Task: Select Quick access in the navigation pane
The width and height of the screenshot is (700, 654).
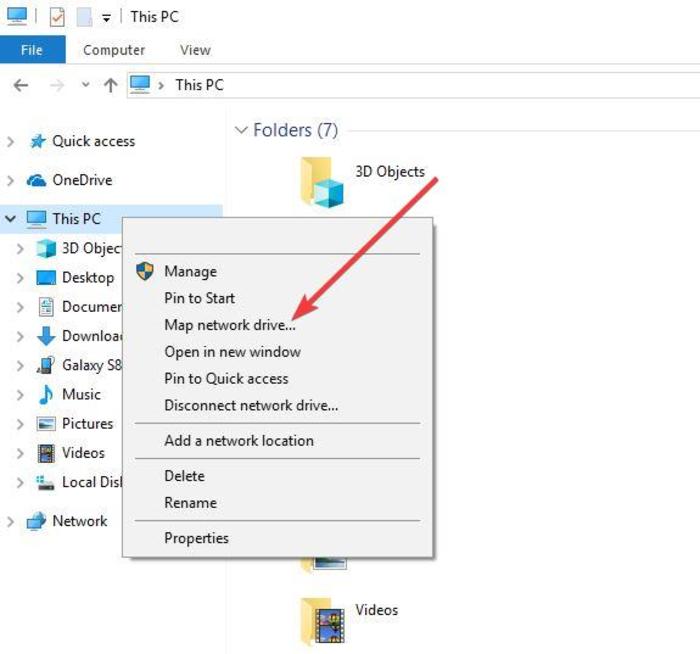Action: [x=93, y=142]
